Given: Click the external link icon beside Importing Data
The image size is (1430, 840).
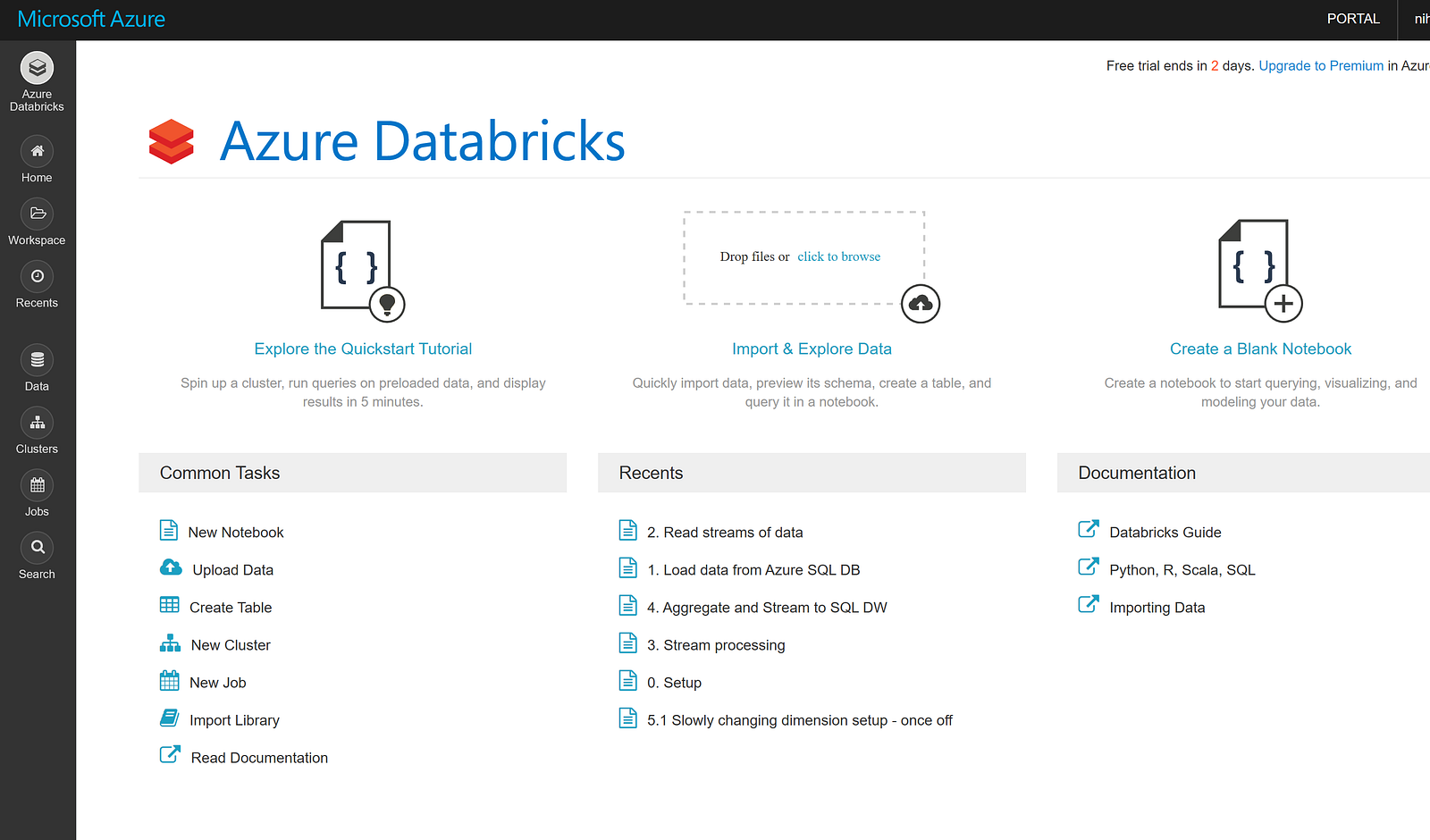Looking at the screenshot, I should coord(1089,604).
